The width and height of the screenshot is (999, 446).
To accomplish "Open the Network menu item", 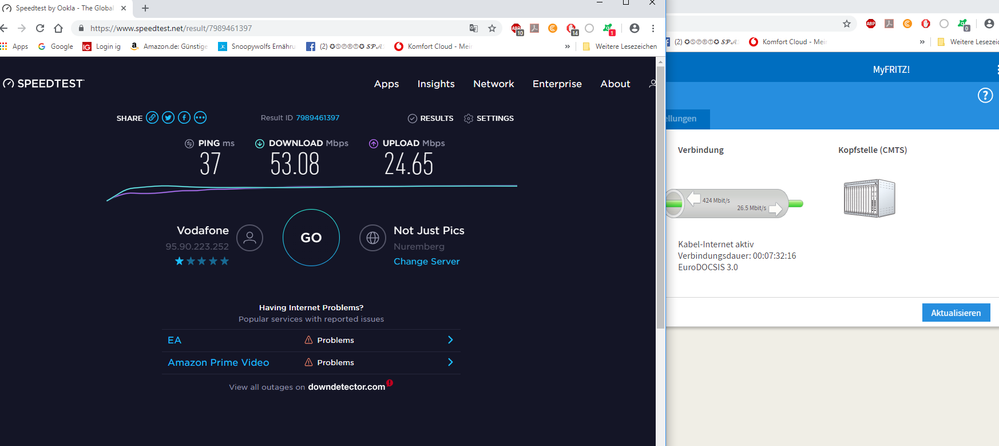I will (493, 83).
